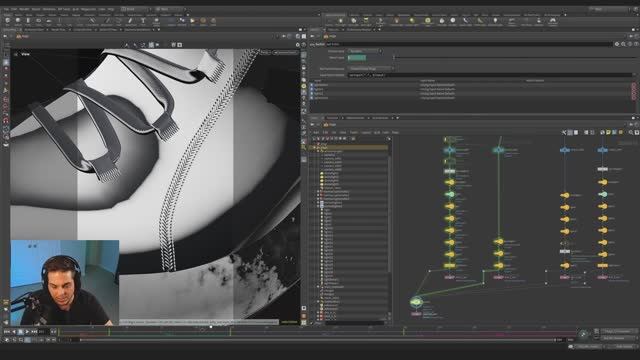Screen dimensions: 640x360
Task: Select the large green circled node in network
Action: point(416,302)
